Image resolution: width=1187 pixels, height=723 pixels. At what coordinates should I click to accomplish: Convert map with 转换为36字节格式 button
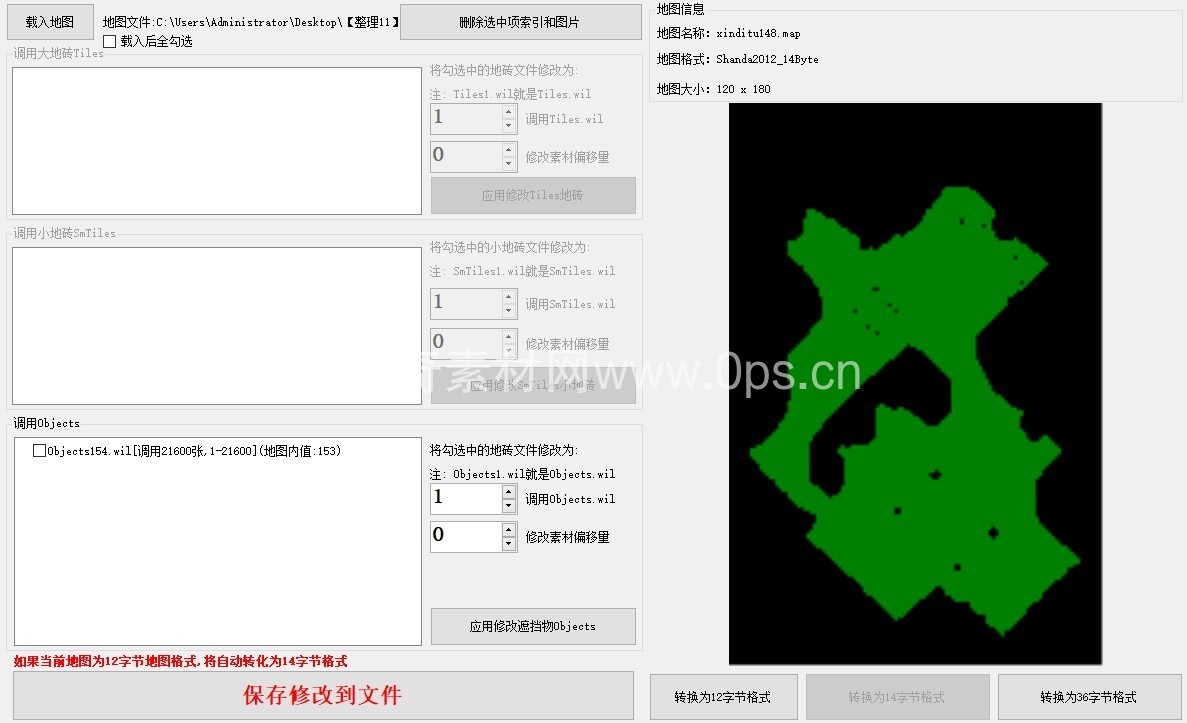1089,697
